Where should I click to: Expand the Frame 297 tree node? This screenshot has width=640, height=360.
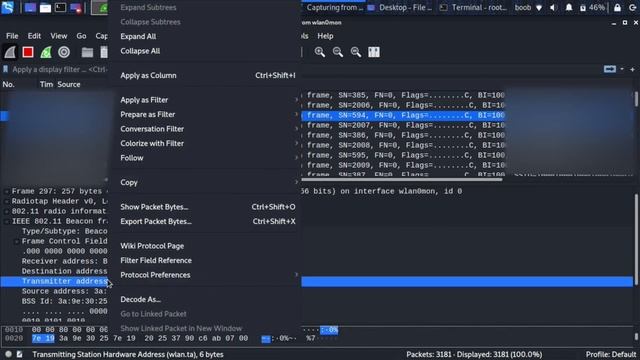pyautogui.click(x=6, y=191)
